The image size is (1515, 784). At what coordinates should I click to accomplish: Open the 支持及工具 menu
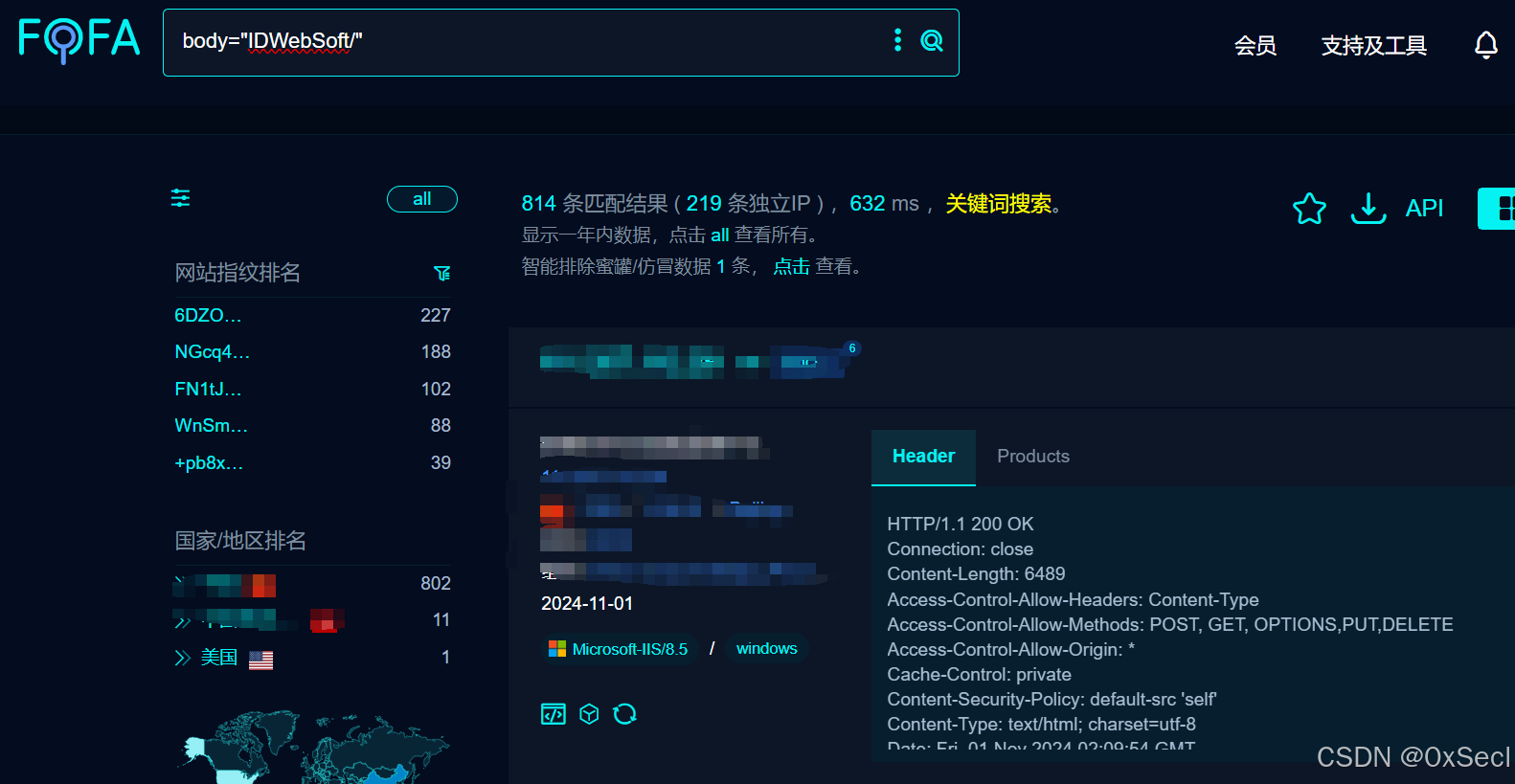coord(1374,46)
